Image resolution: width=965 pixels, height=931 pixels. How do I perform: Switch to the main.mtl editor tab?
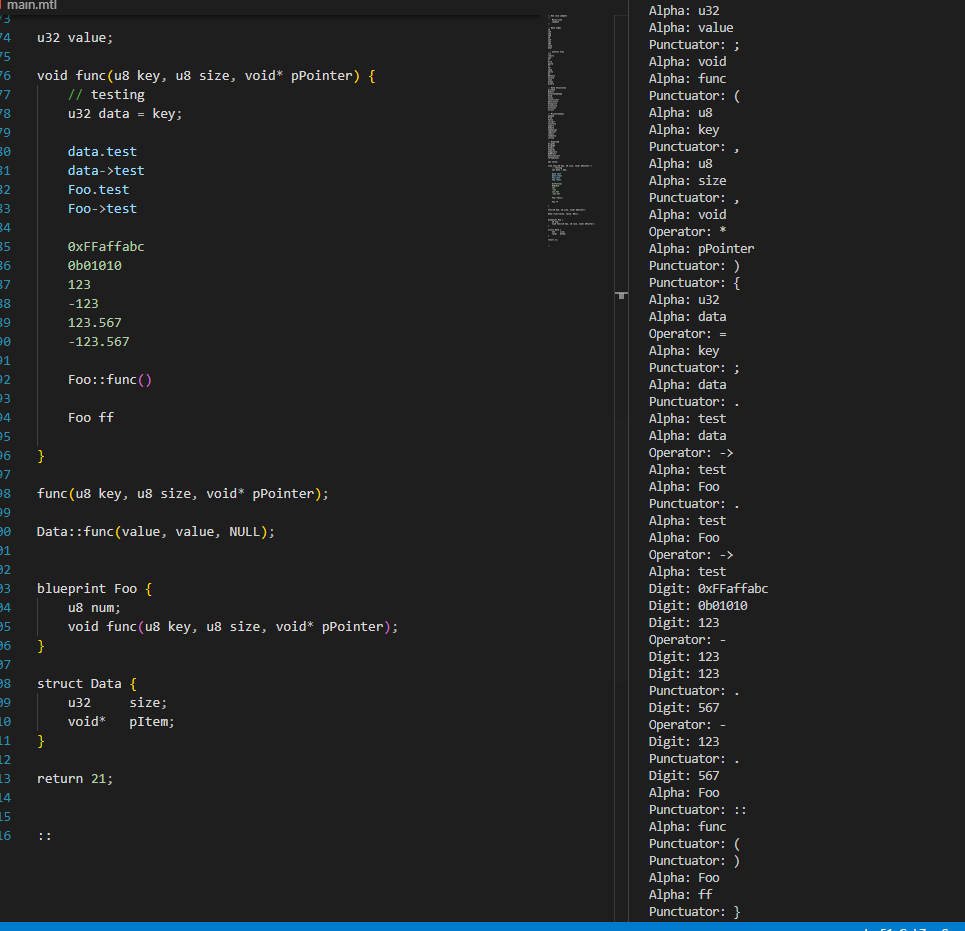[x=31, y=5]
